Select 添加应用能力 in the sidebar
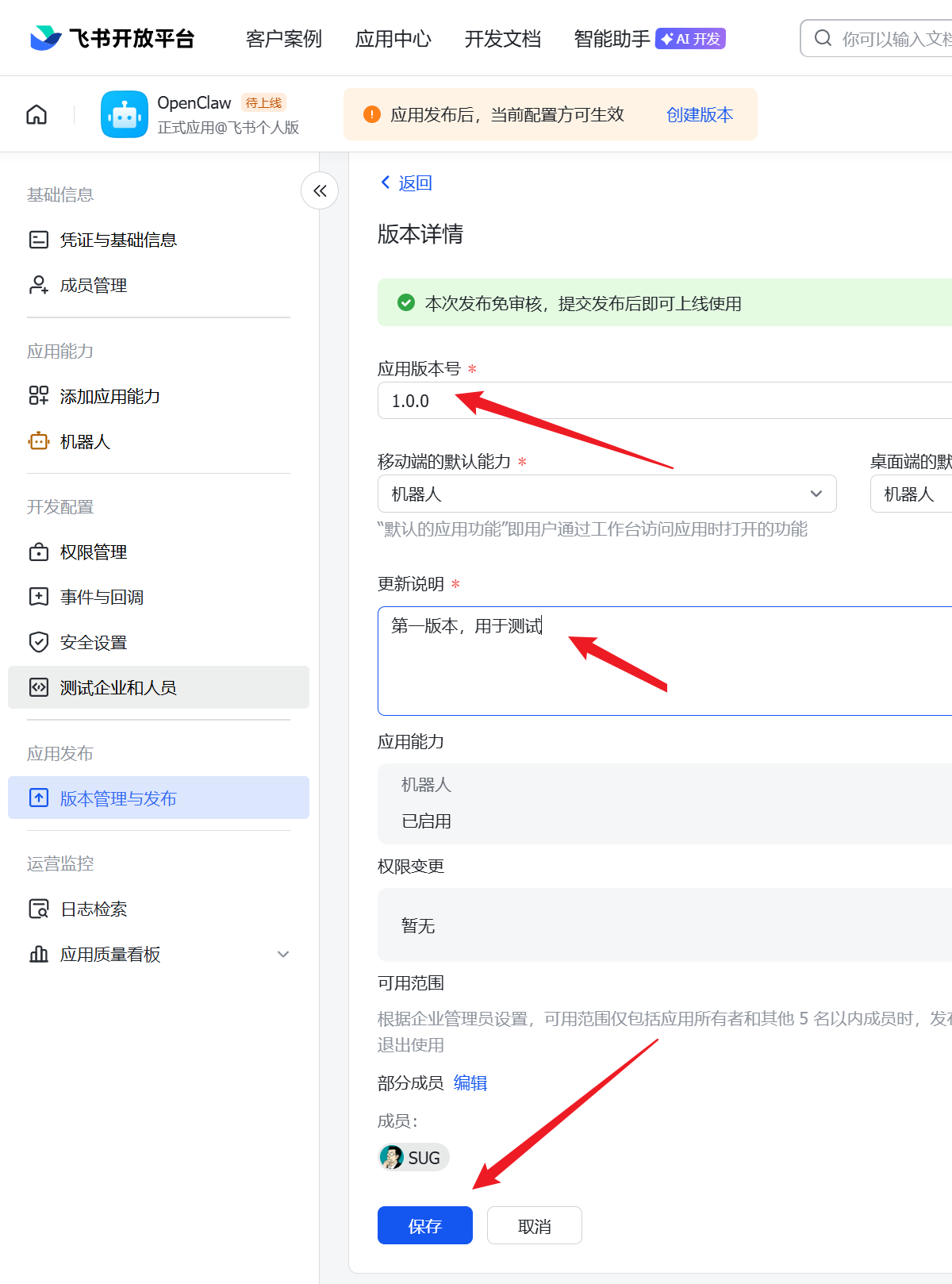 pyautogui.click(x=109, y=396)
